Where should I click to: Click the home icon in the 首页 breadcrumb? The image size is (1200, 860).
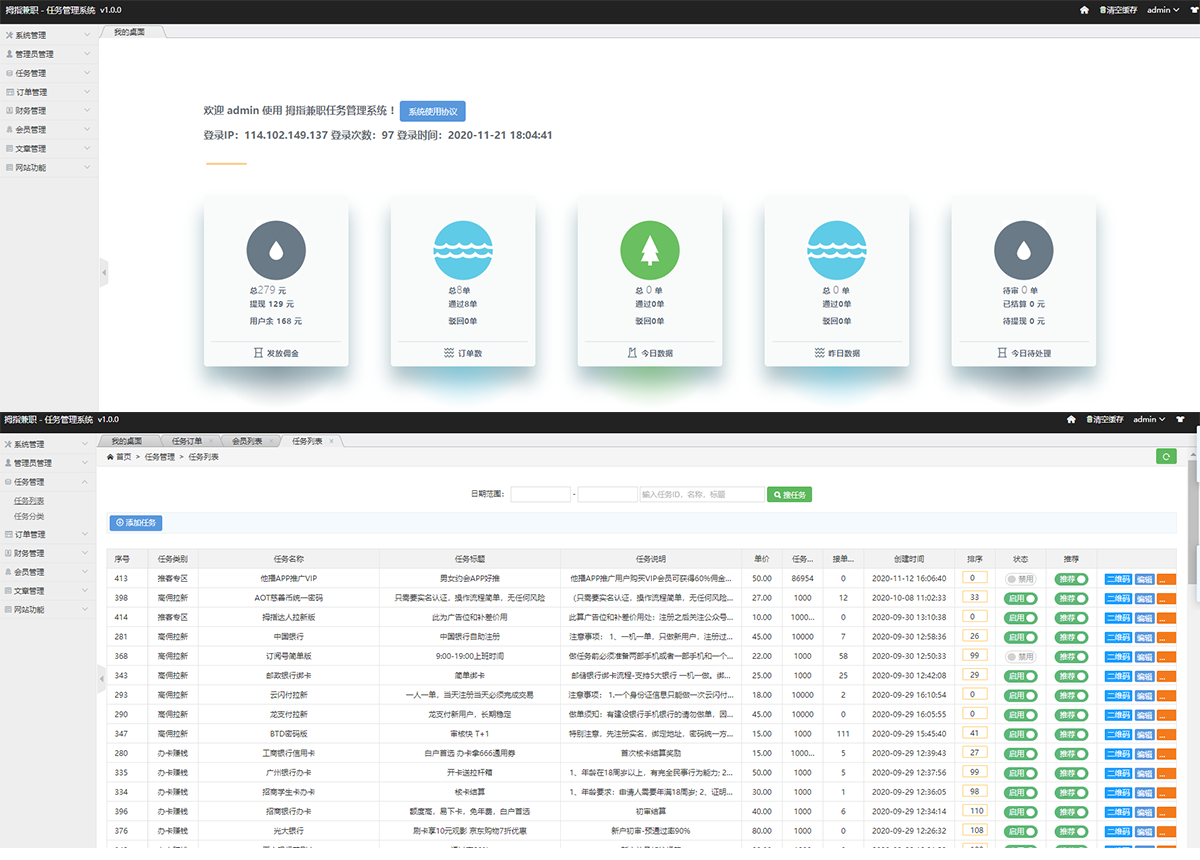click(110, 457)
